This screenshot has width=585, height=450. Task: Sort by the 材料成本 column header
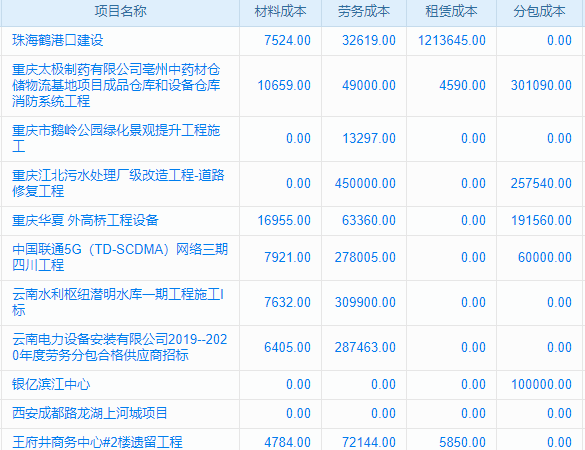point(280,12)
